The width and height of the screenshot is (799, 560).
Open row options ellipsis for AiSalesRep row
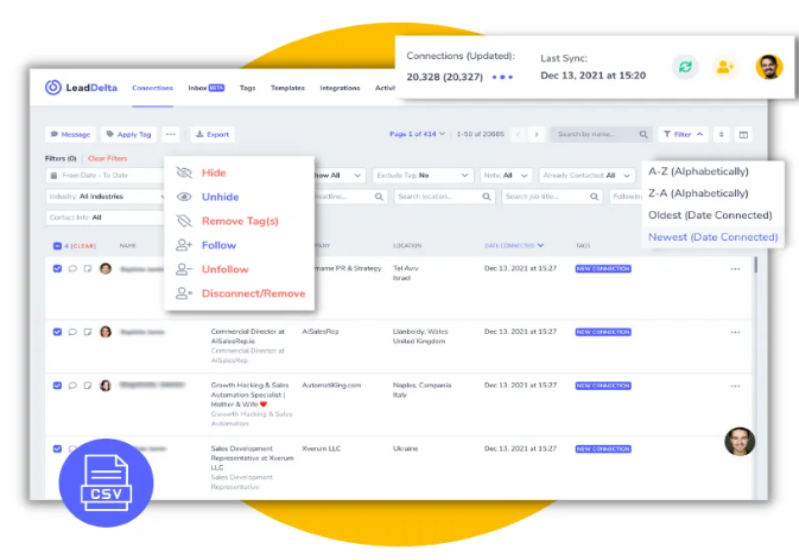[735, 332]
